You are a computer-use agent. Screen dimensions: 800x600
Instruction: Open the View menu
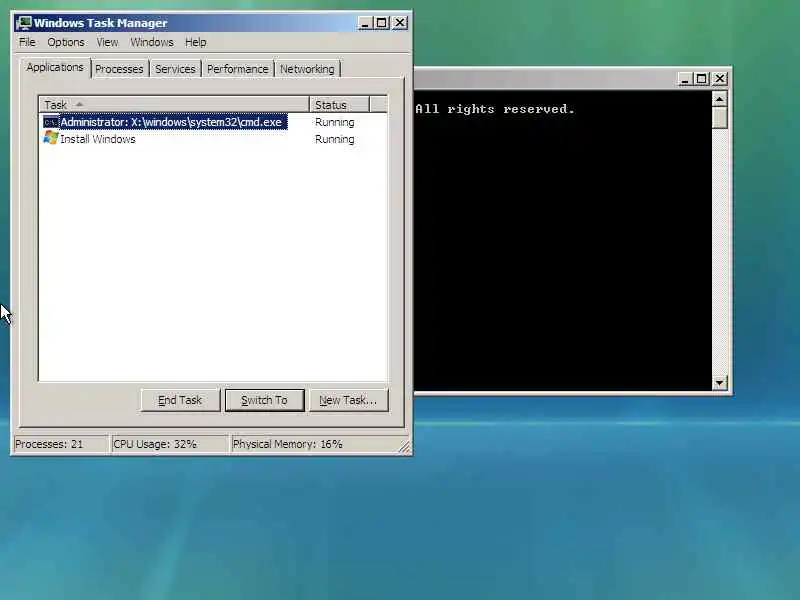tap(107, 42)
